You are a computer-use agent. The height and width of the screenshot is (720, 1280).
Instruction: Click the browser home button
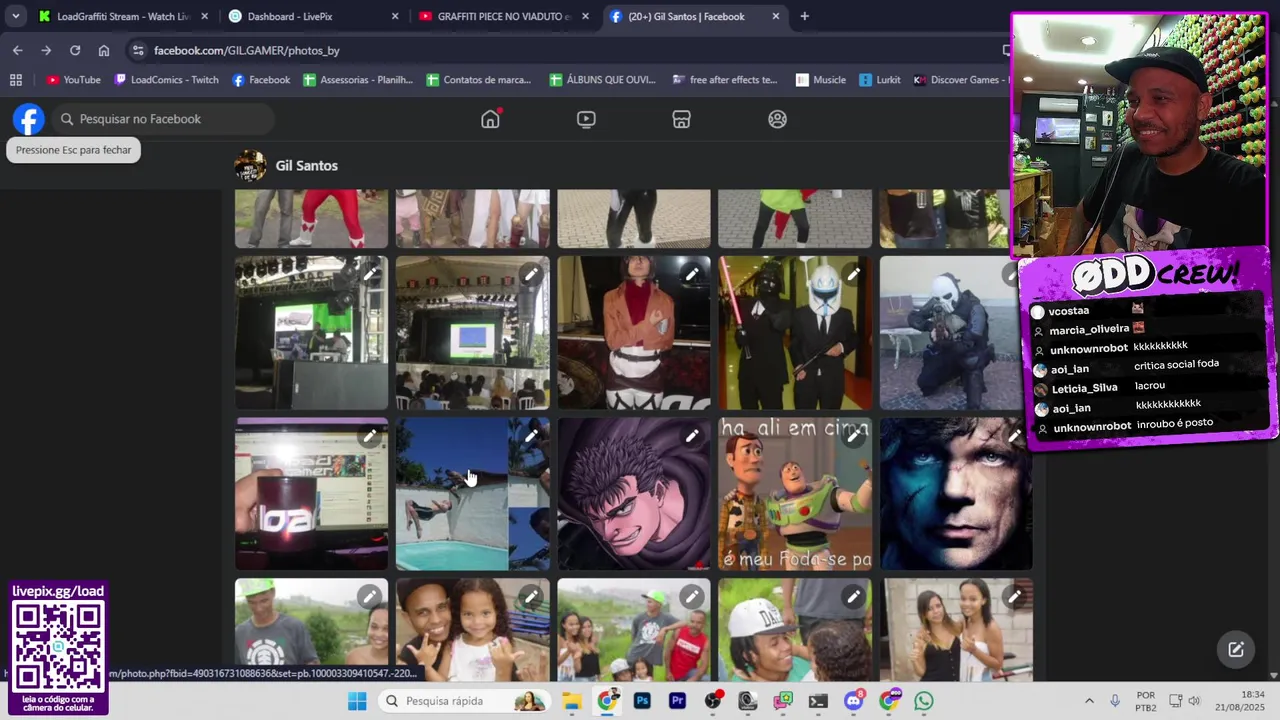[x=104, y=50]
